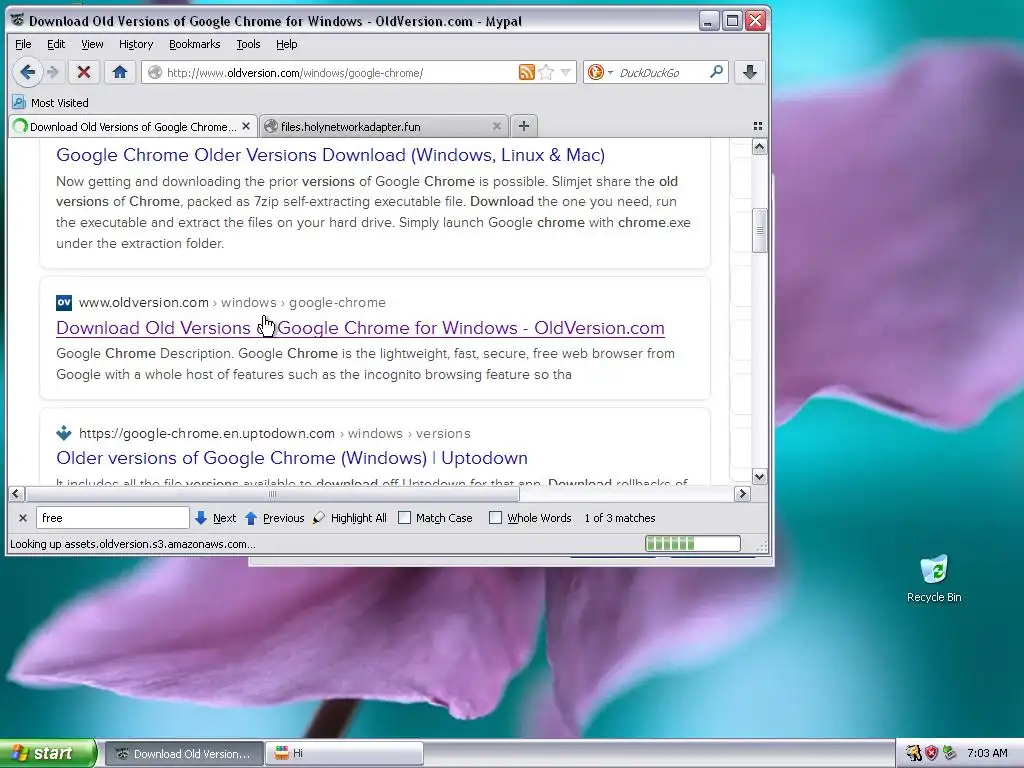The image size is (1024, 768).
Task: Open the URL history dropdown arrow
Action: point(566,72)
